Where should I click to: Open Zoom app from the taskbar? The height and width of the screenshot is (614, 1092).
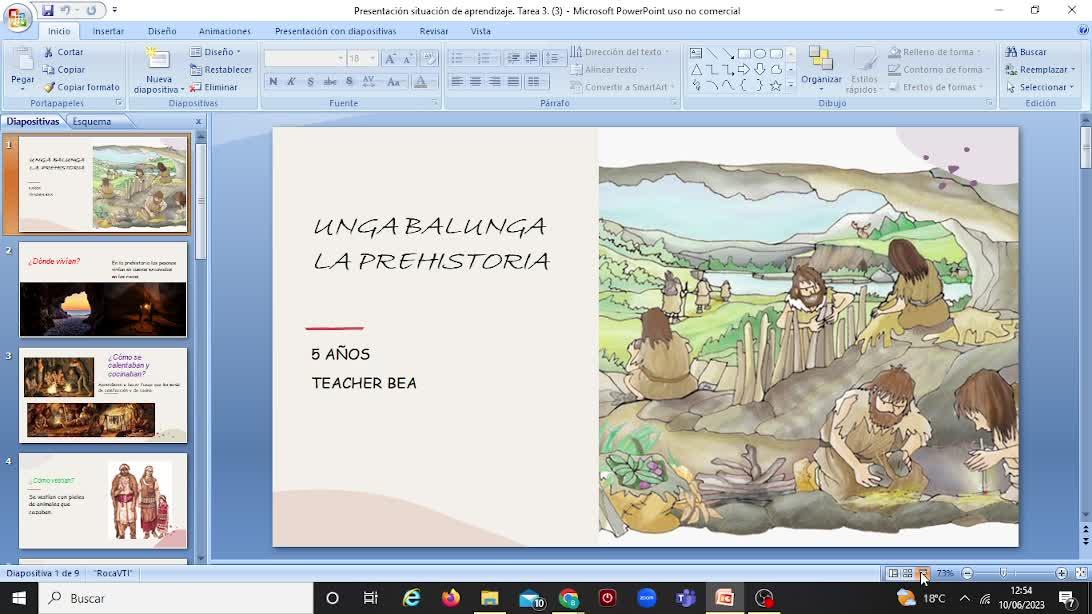(x=646, y=598)
